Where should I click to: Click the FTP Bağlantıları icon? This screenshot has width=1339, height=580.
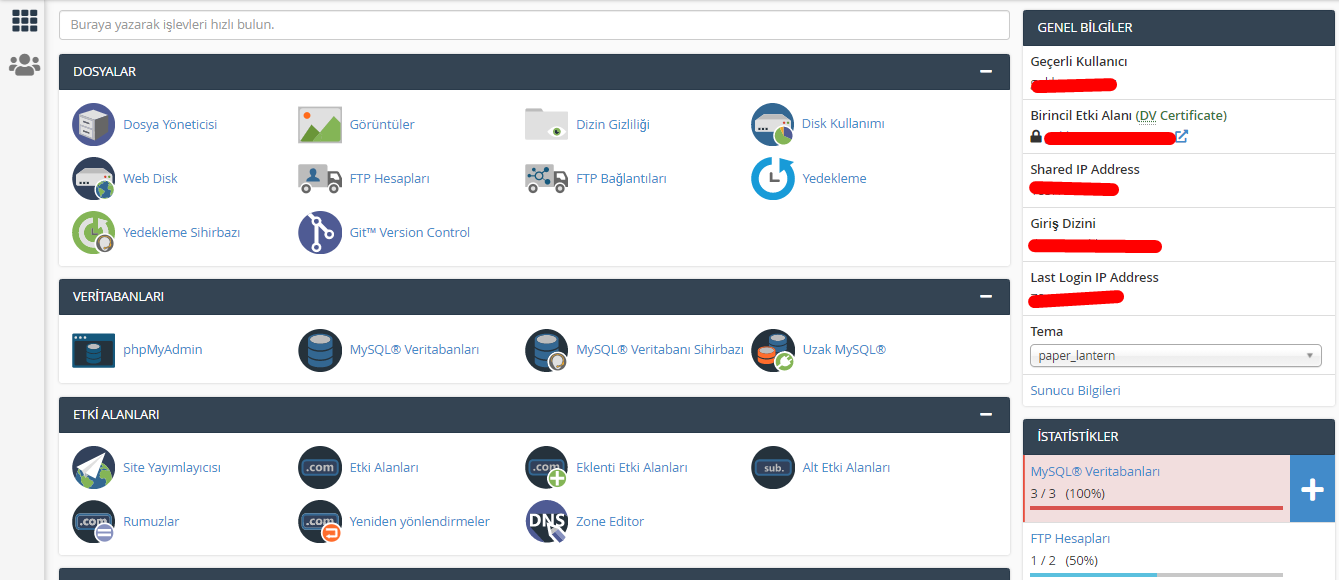pyautogui.click(x=547, y=179)
